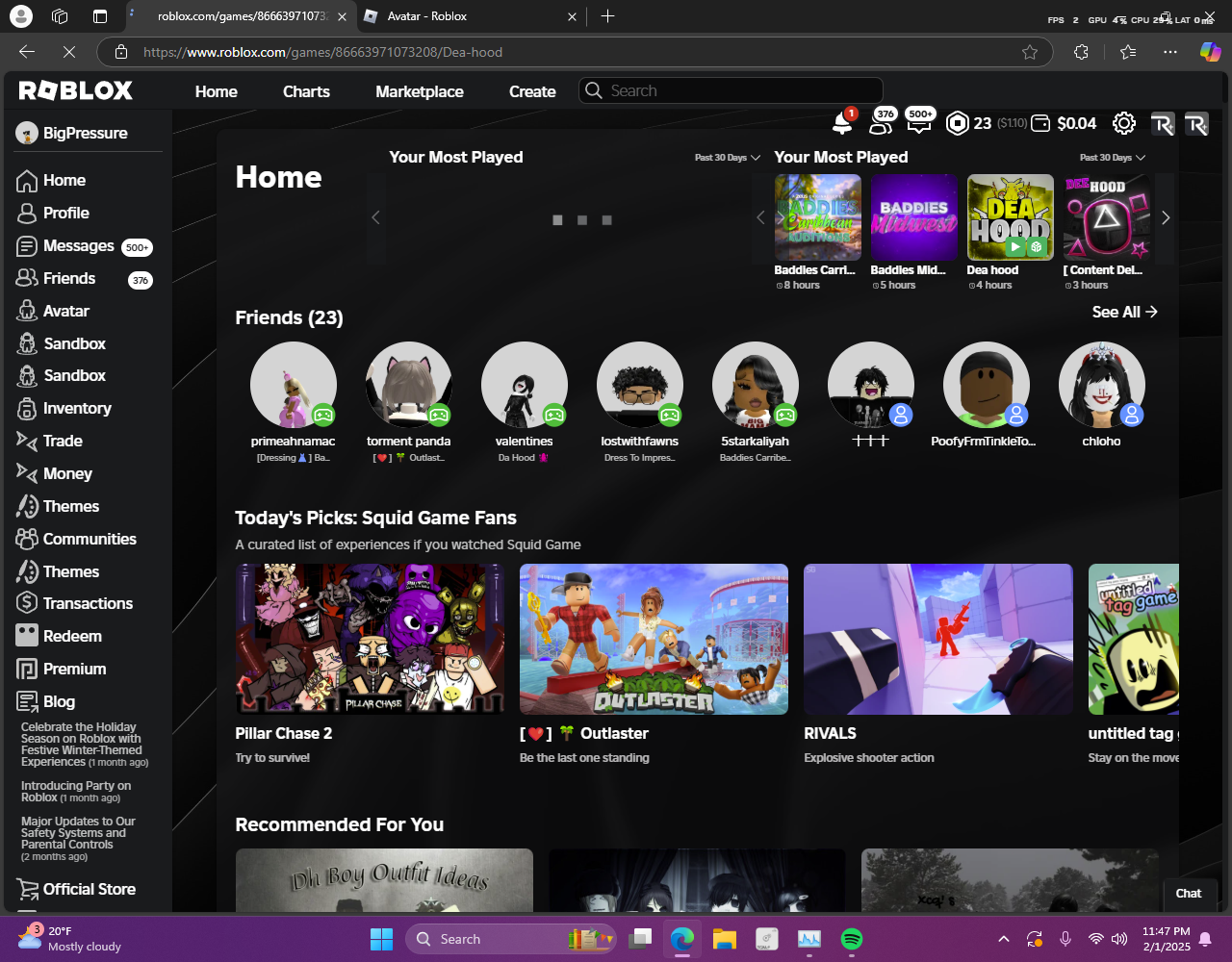1232x962 pixels.
Task: Click the Robux balance icon showing 23
Action: coord(957,123)
